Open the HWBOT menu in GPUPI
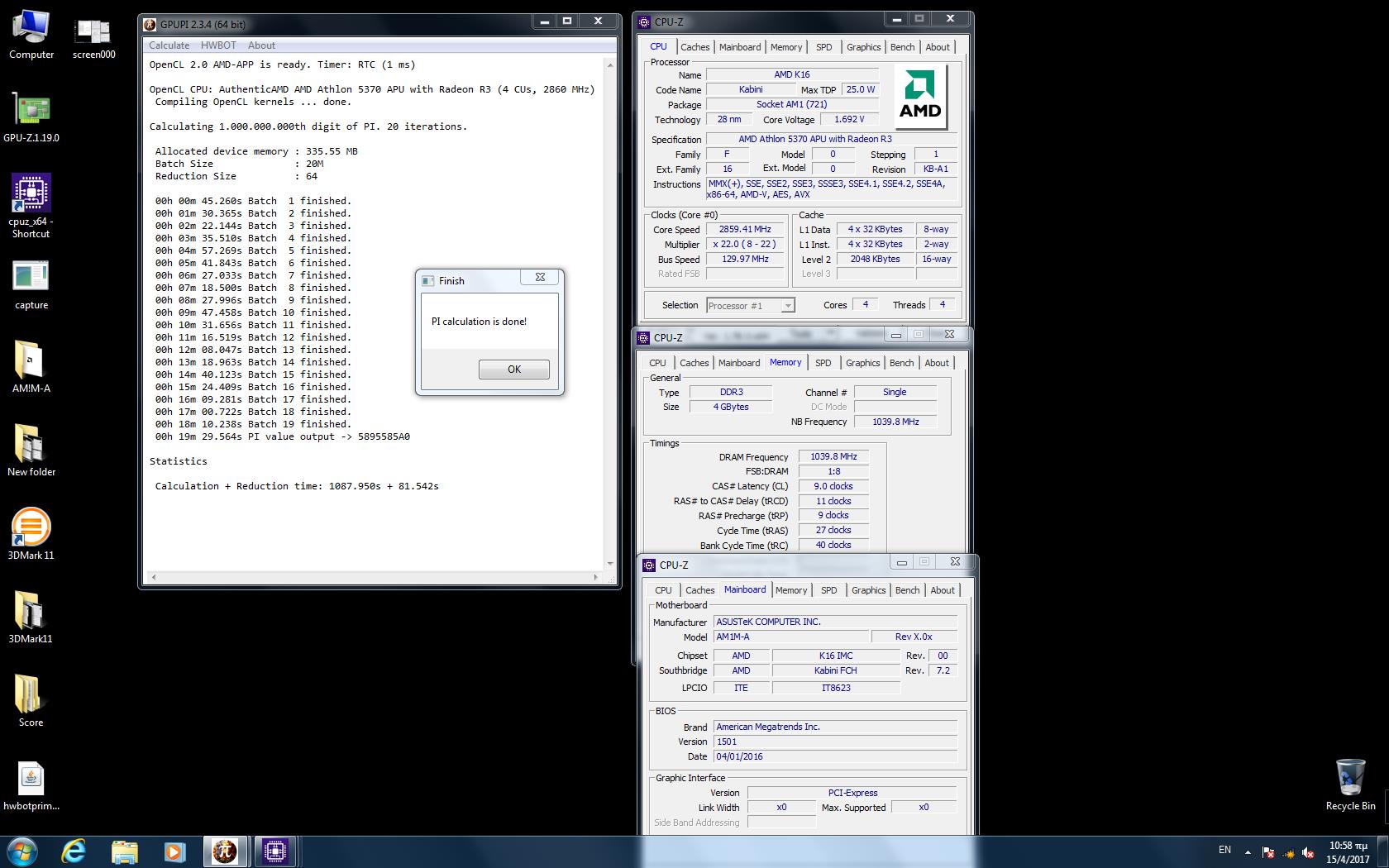Image resolution: width=1389 pixels, height=868 pixels. 218,45
